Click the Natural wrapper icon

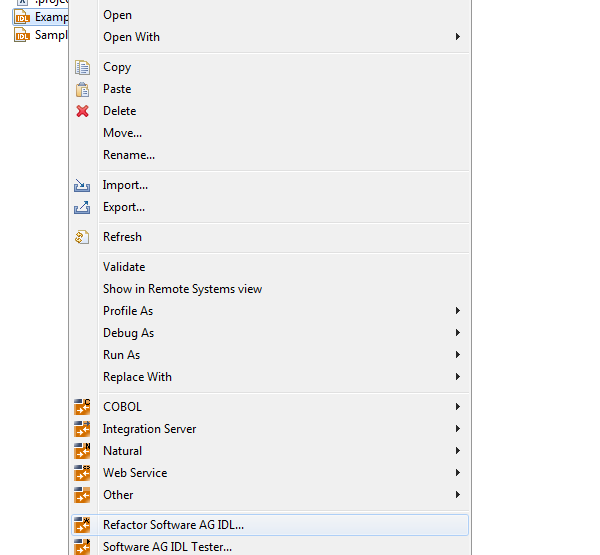coord(82,451)
